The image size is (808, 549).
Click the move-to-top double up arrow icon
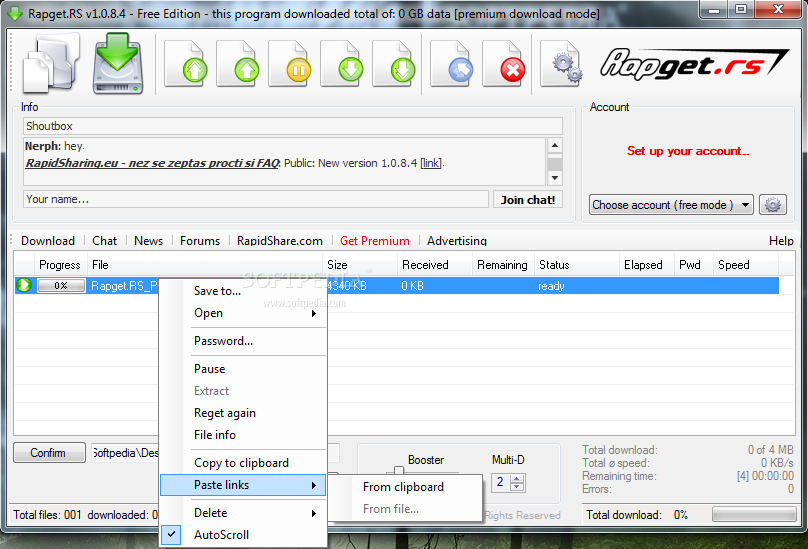coord(186,63)
